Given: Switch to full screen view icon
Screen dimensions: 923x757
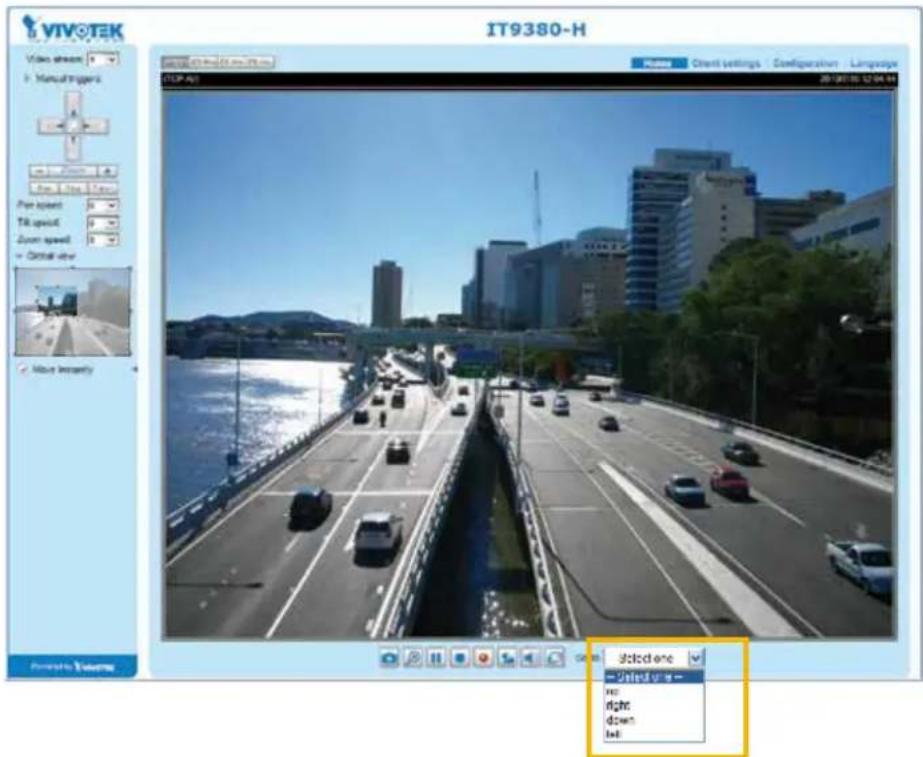Looking at the screenshot, I should [554, 658].
